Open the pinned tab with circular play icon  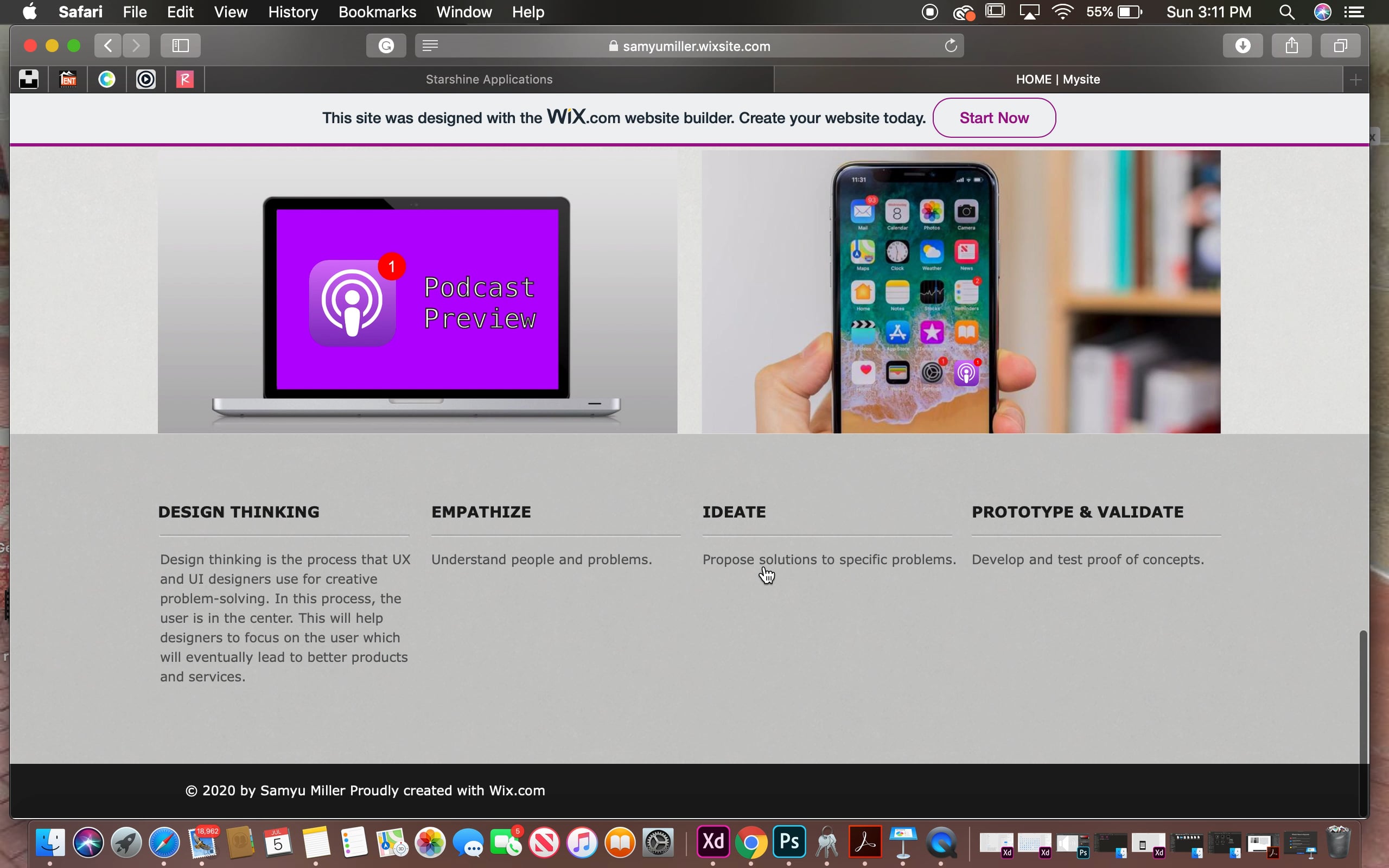pyautogui.click(x=146, y=79)
